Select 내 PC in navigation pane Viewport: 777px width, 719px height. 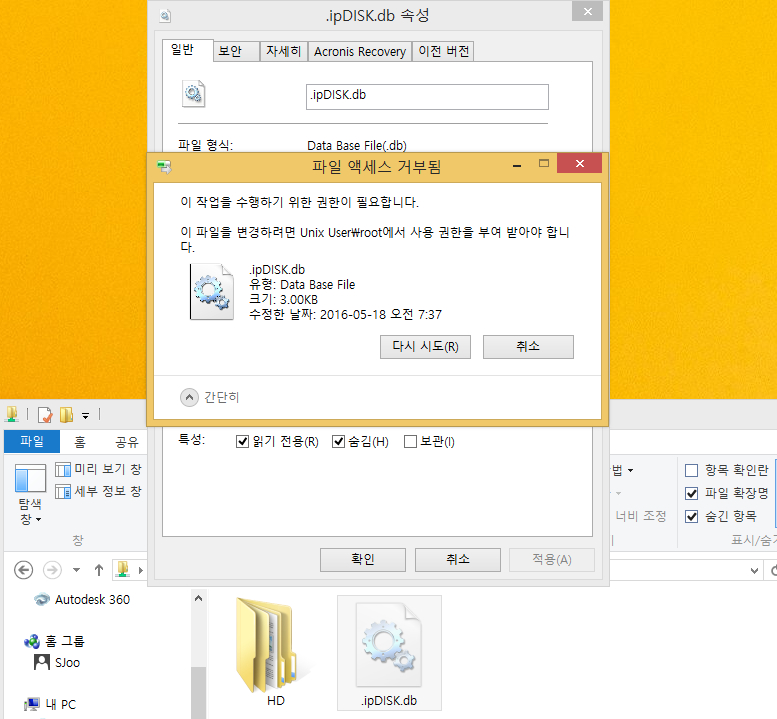[50, 704]
